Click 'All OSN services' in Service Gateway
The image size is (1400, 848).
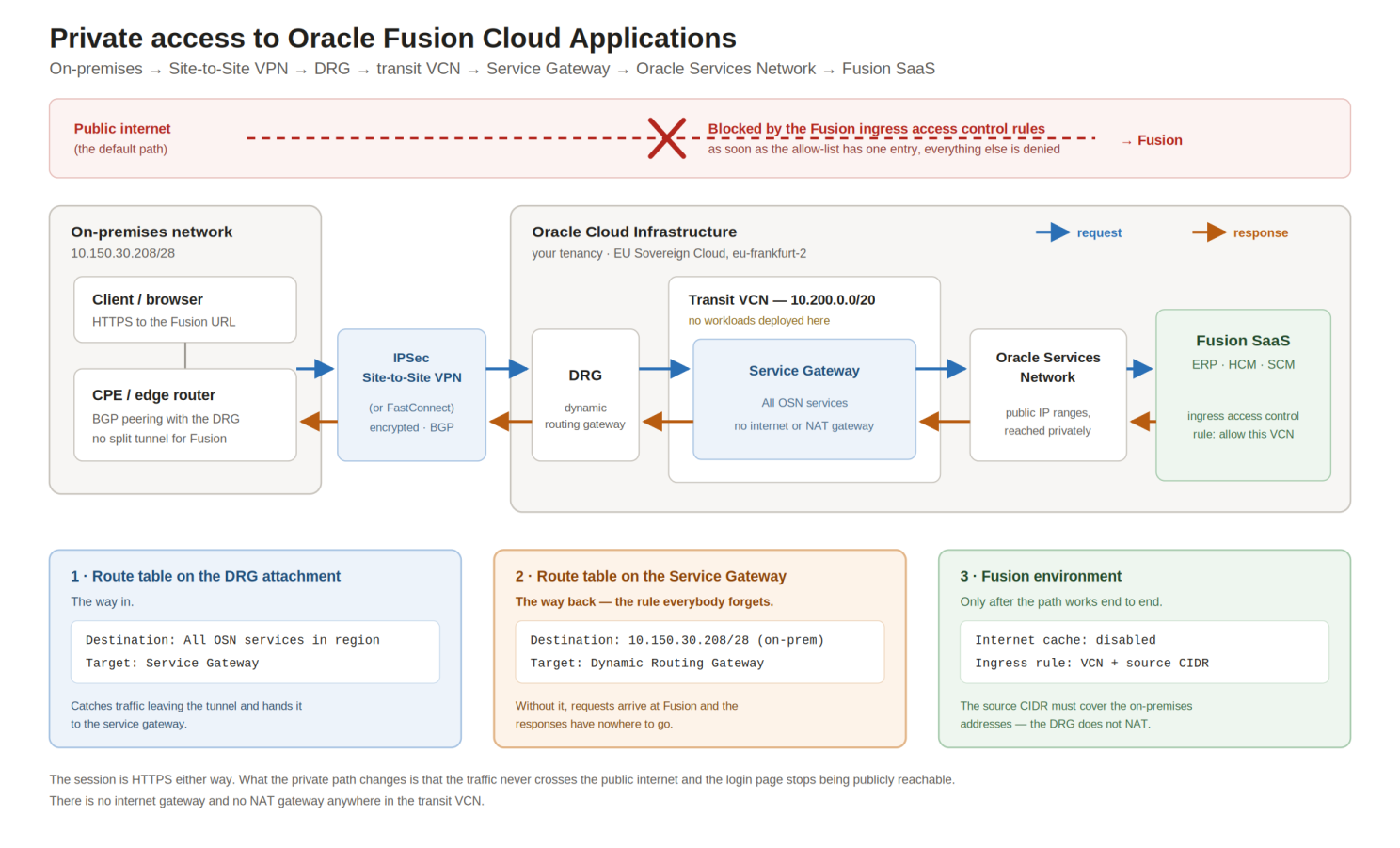[x=804, y=403]
